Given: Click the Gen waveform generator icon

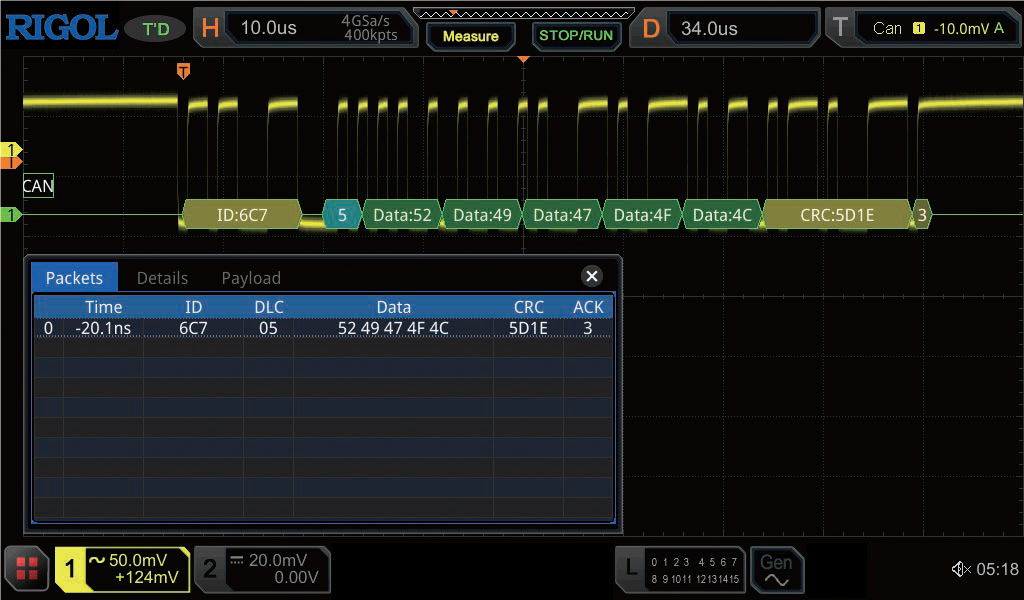Looking at the screenshot, I should click(x=776, y=570).
